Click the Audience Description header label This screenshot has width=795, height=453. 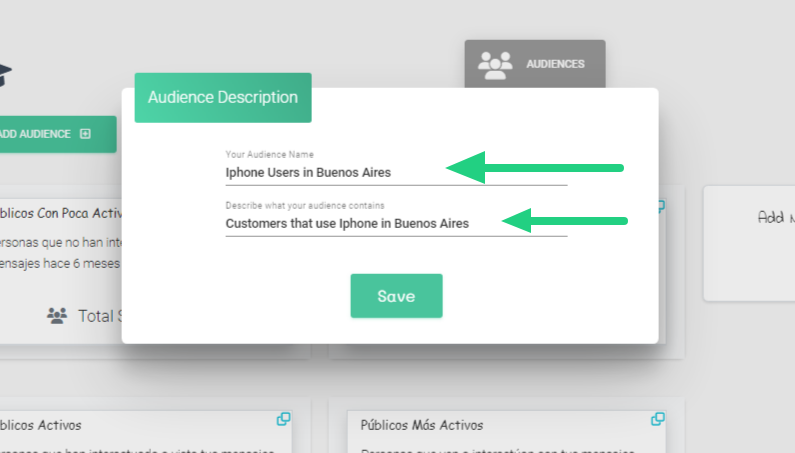pyautogui.click(x=223, y=97)
